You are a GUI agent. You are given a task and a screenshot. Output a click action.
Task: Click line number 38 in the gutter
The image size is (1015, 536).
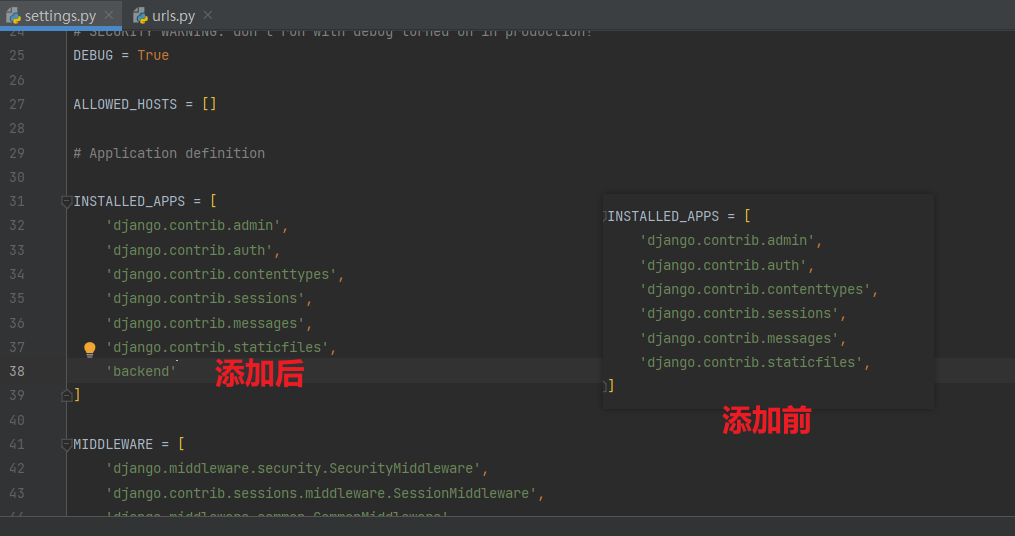(17, 372)
